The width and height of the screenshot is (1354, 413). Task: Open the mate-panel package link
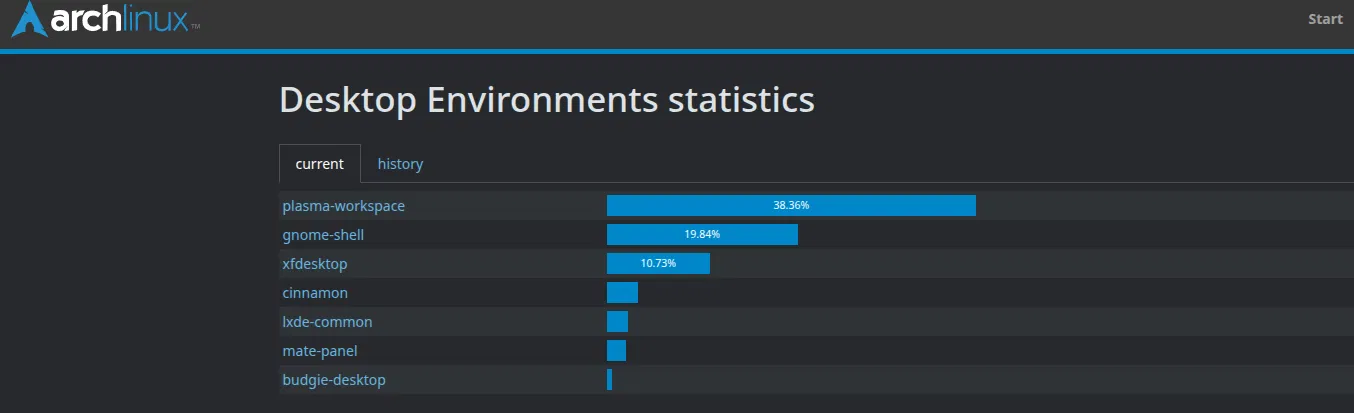point(320,351)
